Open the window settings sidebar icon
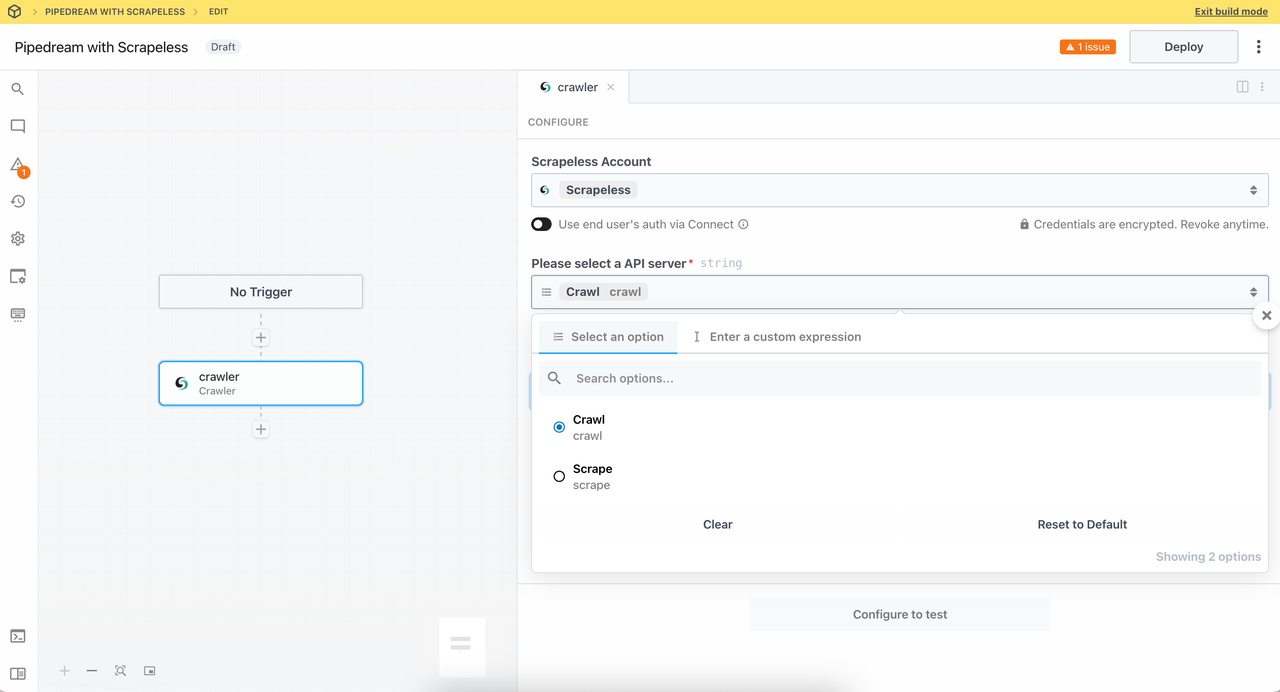 click(x=17, y=277)
